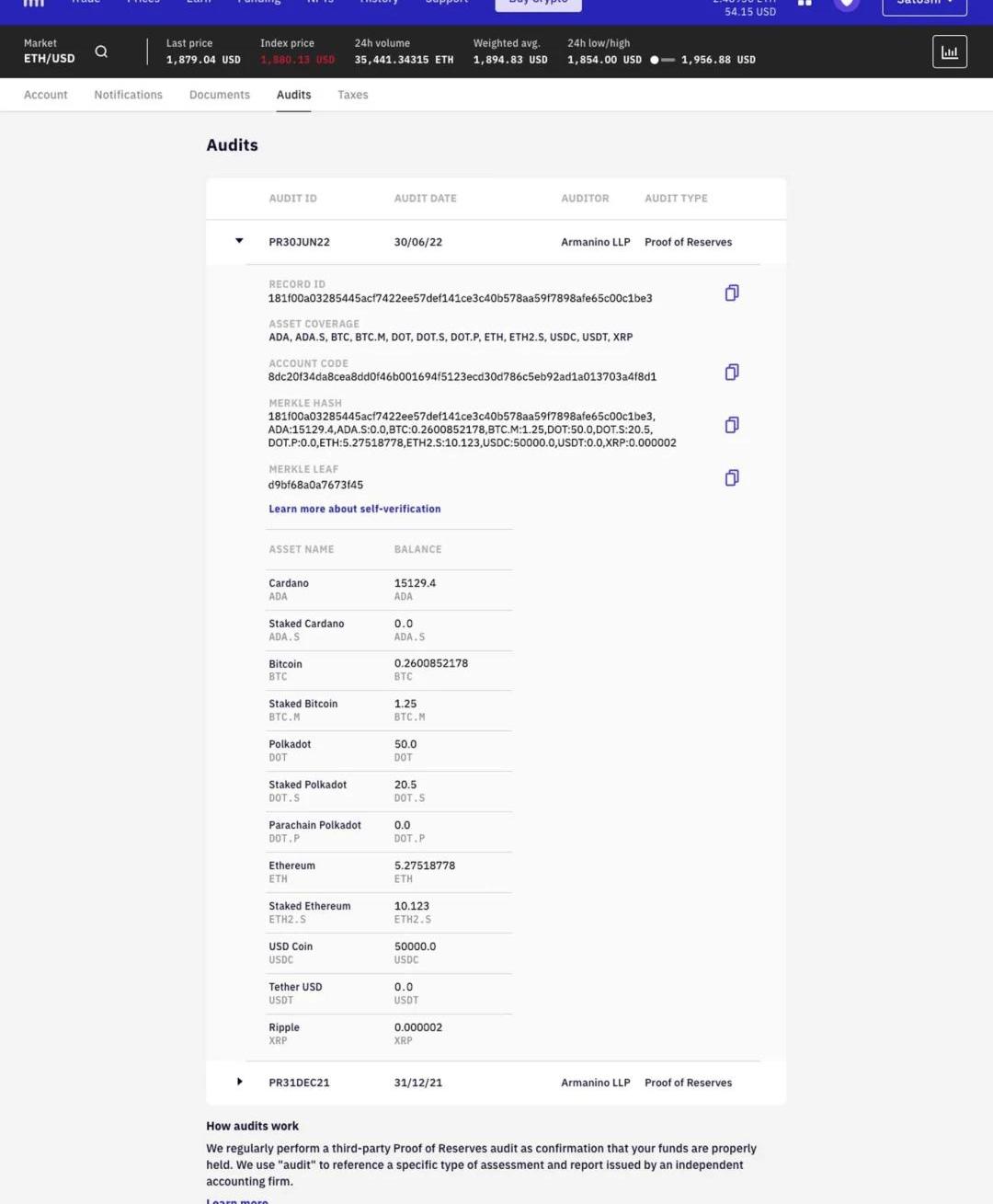The height and width of the screenshot is (1204, 993).
Task: Open the apps grid icon in header
Action: tap(805, 4)
